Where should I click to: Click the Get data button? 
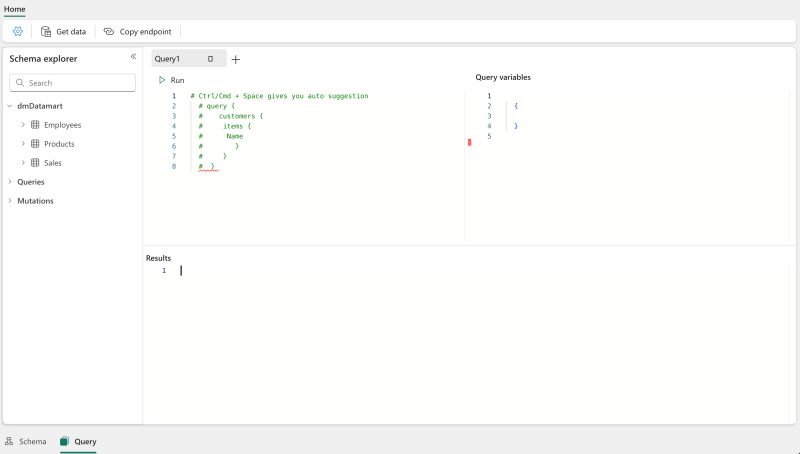click(63, 32)
